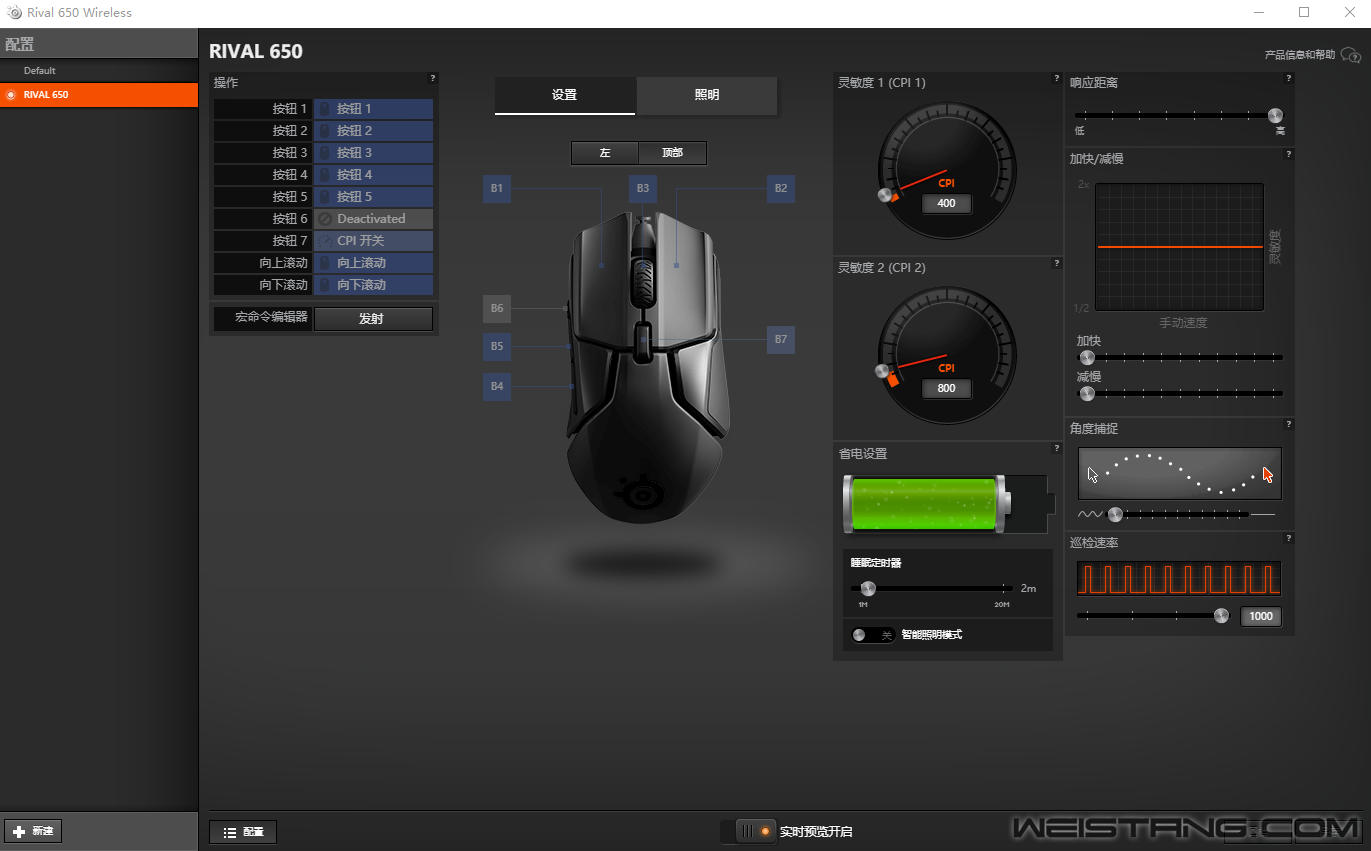Image resolution: width=1371 pixels, height=851 pixels.
Task: Click 产品信息和帮助 help icon
Action: coord(1350,55)
